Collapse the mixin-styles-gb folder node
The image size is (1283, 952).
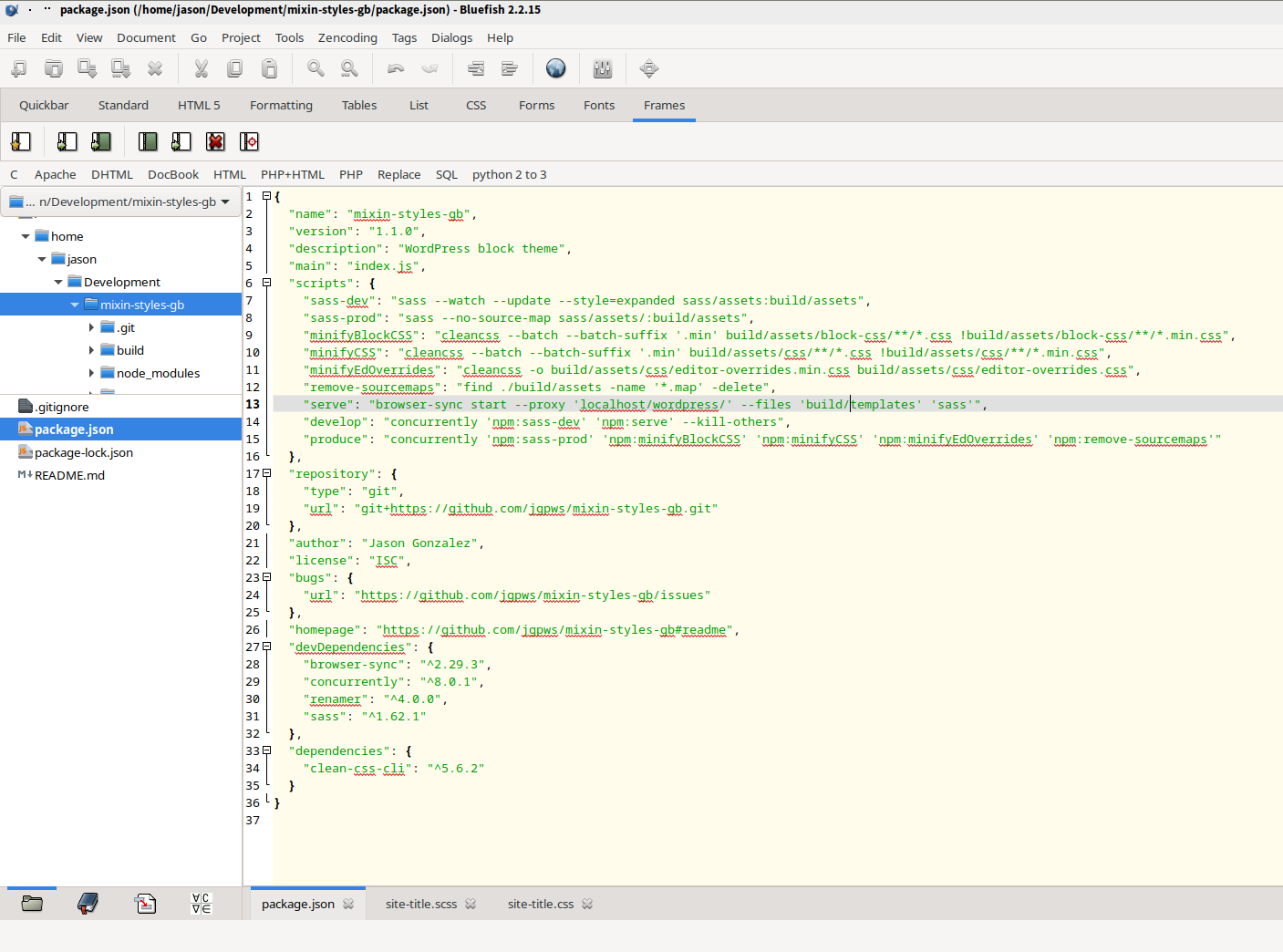(x=75, y=305)
